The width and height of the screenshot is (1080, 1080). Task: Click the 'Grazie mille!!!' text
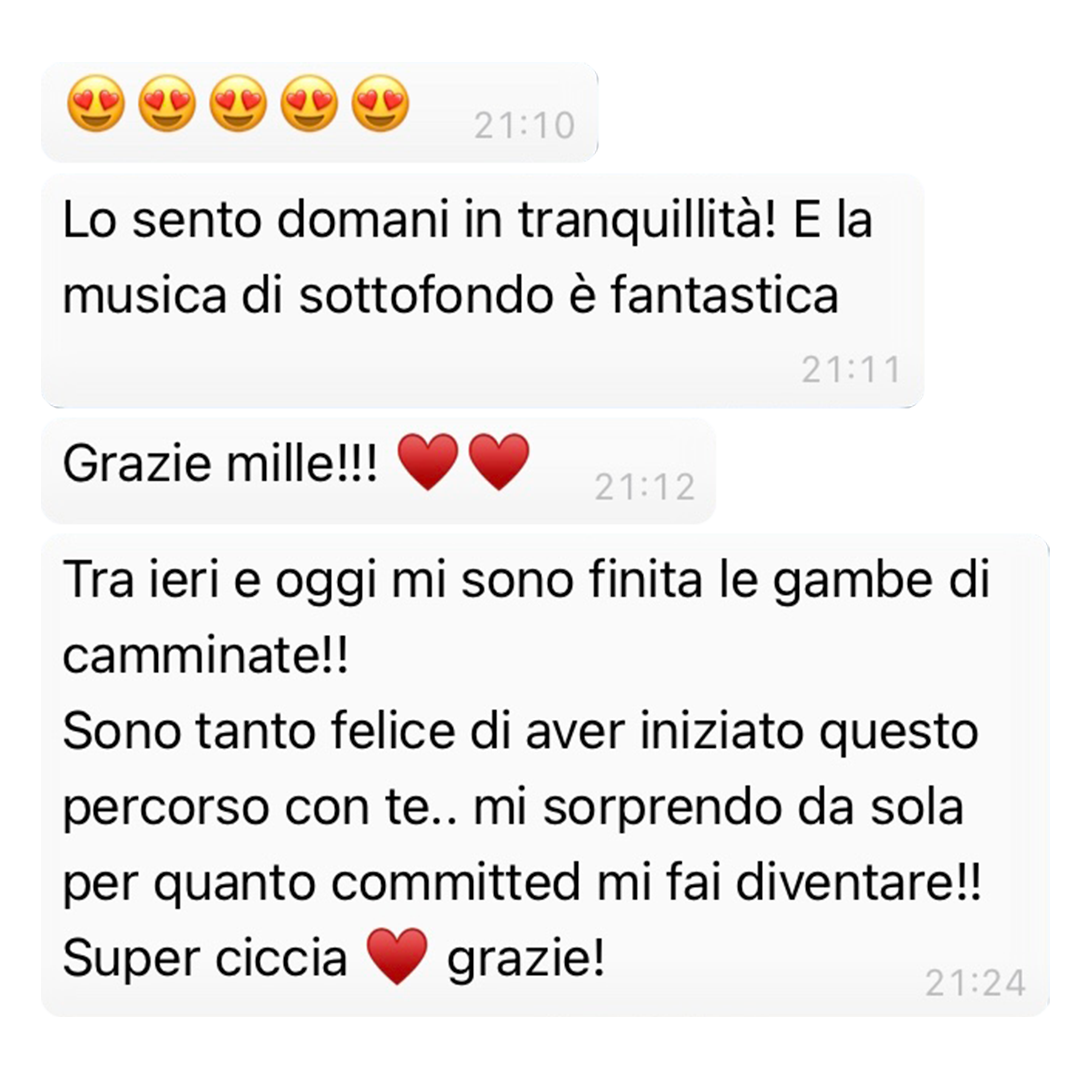click(x=220, y=464)
